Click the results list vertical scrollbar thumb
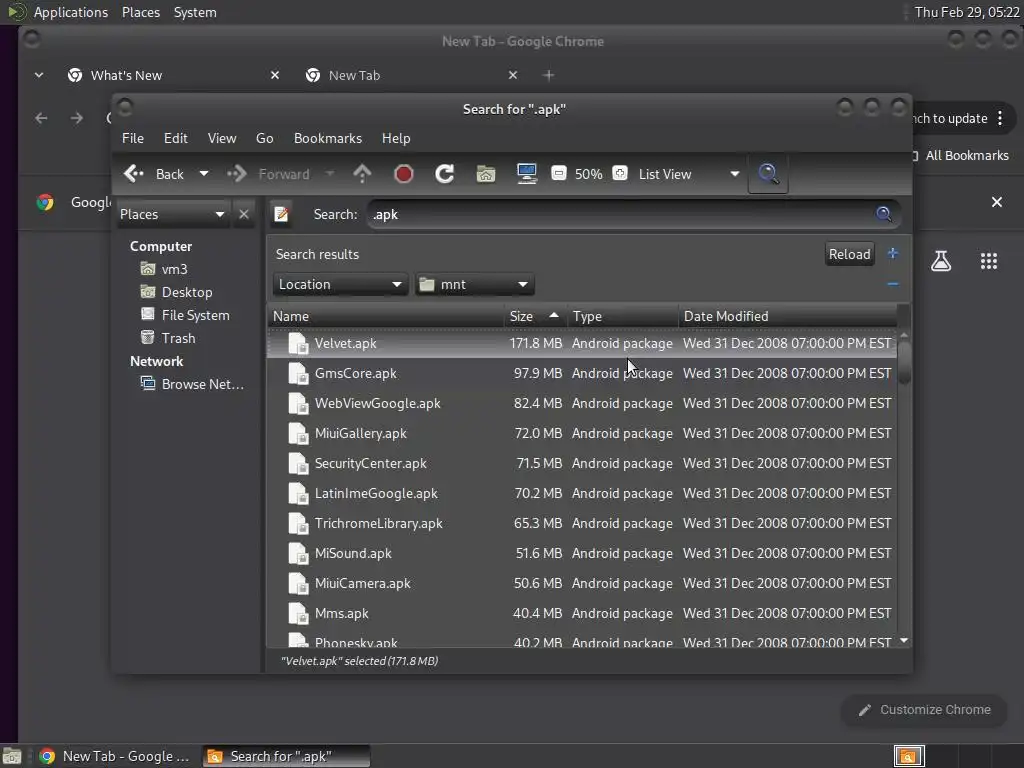Image resolution: width=1024 pixels, height=768 pixels. (904, 362)
